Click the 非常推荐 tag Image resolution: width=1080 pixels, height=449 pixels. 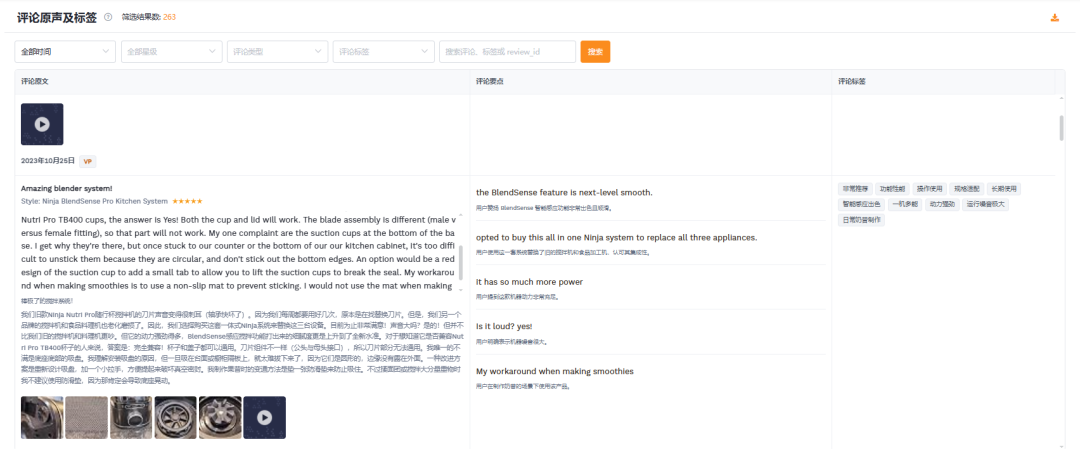click(855, 189)
